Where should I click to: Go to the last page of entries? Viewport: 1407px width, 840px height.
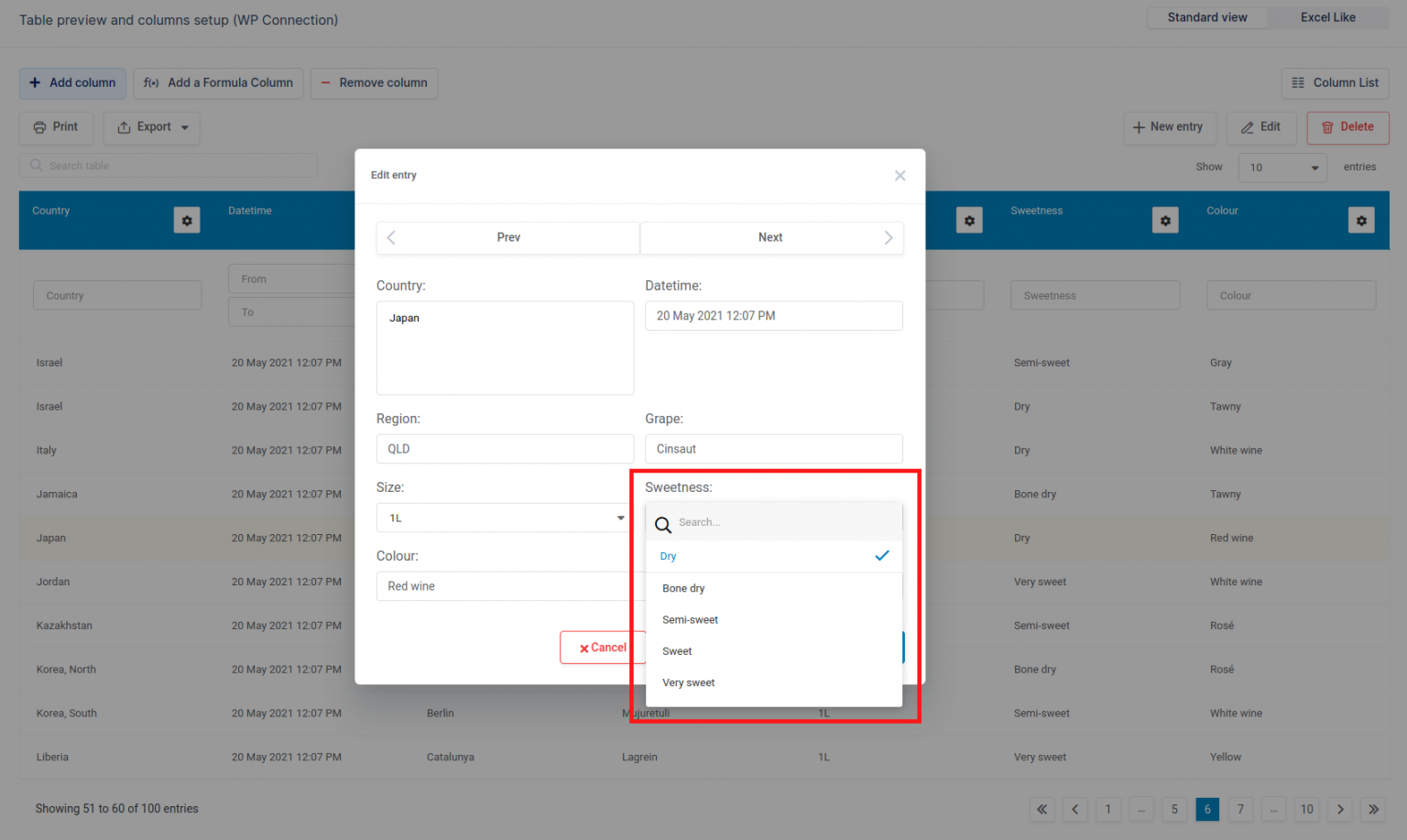coord(1373,809)
